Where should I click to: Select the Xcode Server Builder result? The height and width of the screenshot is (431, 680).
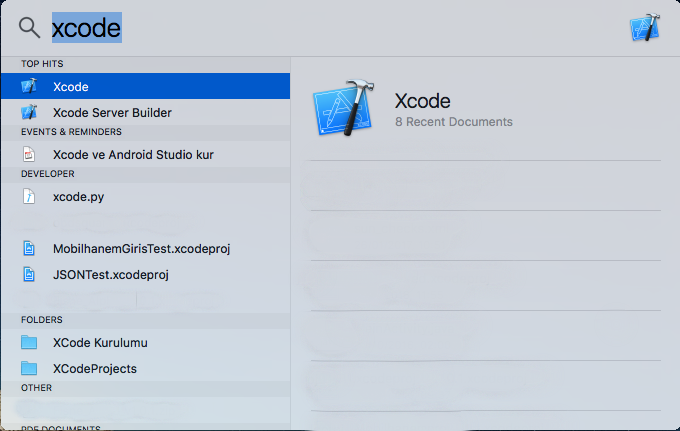pos(145,112)
